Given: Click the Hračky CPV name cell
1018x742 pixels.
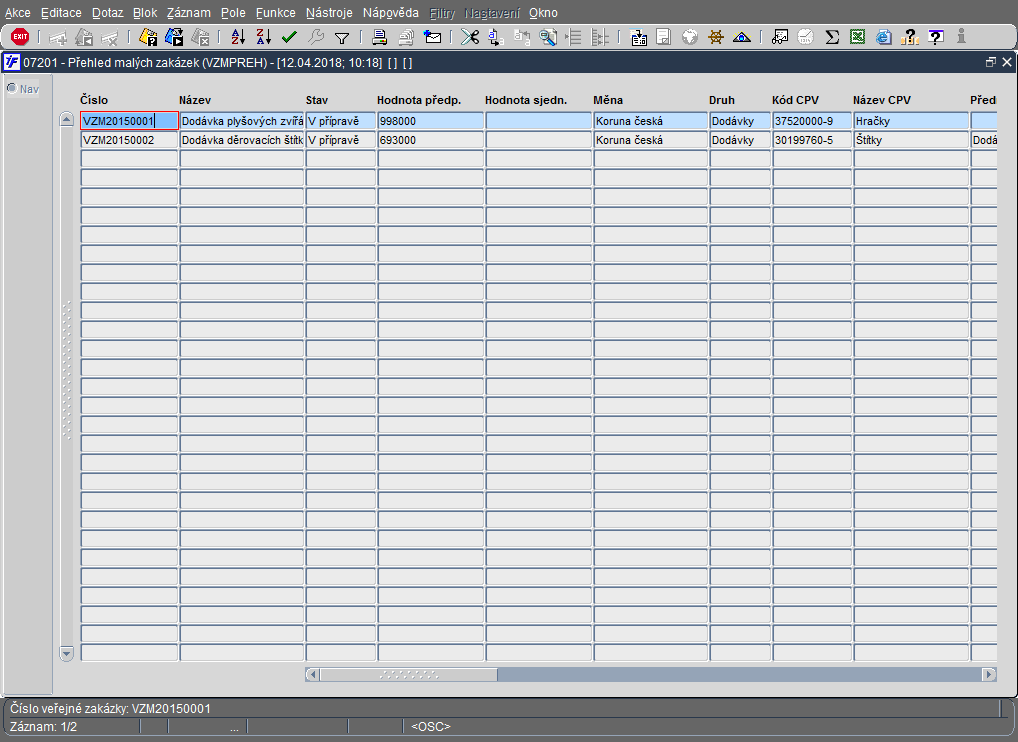Looking at the screenshot, I should click(911, 121).
